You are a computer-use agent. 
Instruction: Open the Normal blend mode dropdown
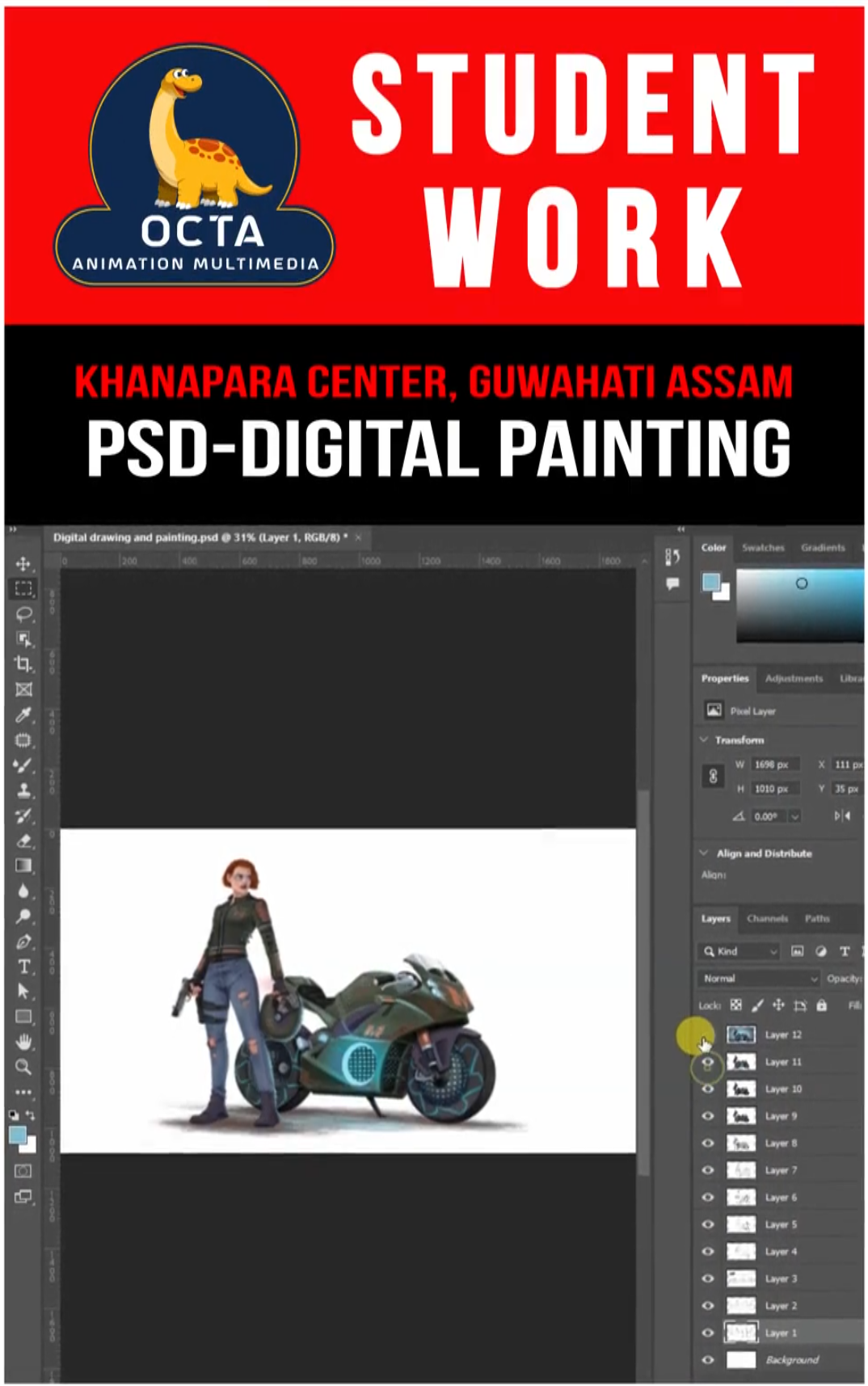[759, 979]
